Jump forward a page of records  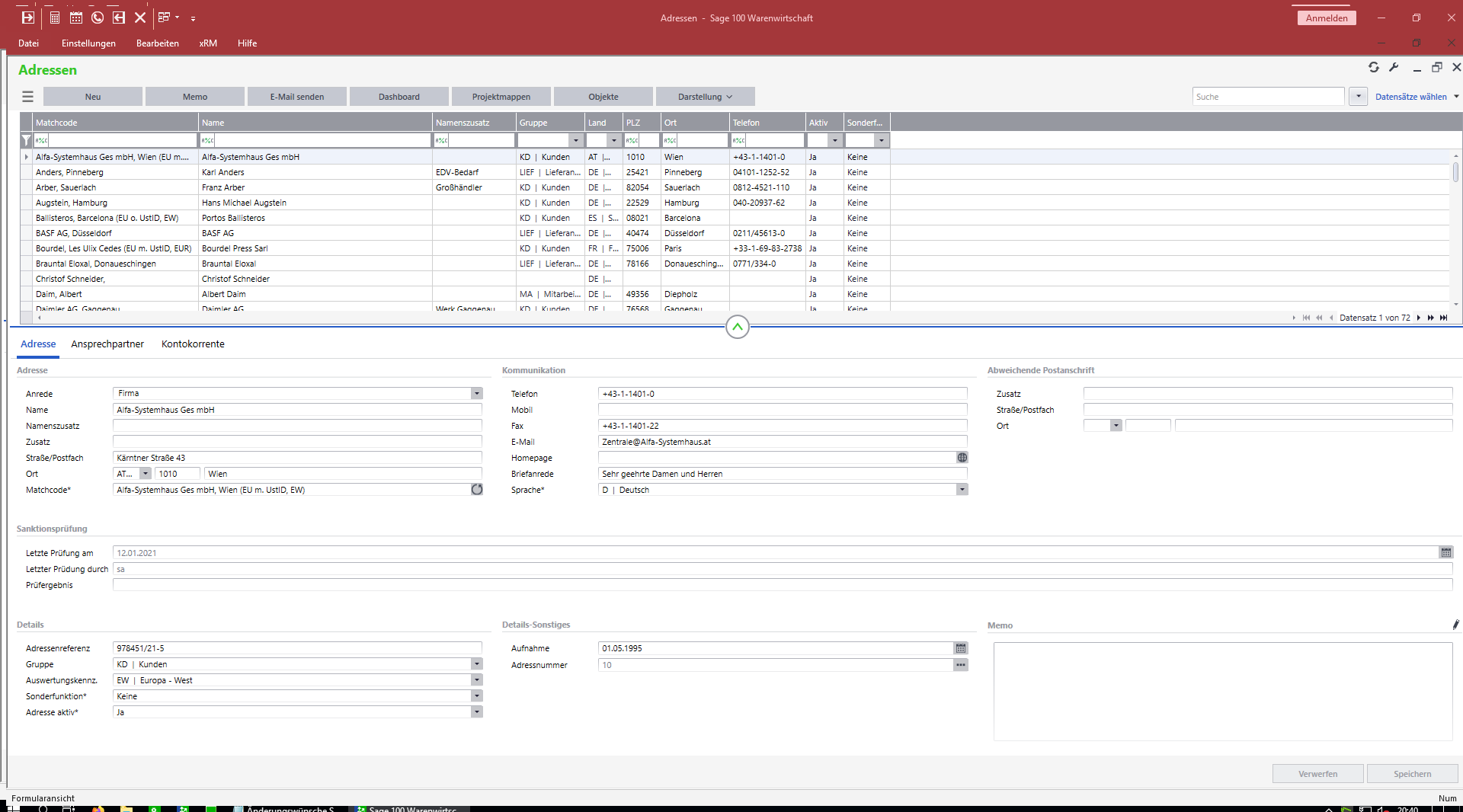[1431, 318]
